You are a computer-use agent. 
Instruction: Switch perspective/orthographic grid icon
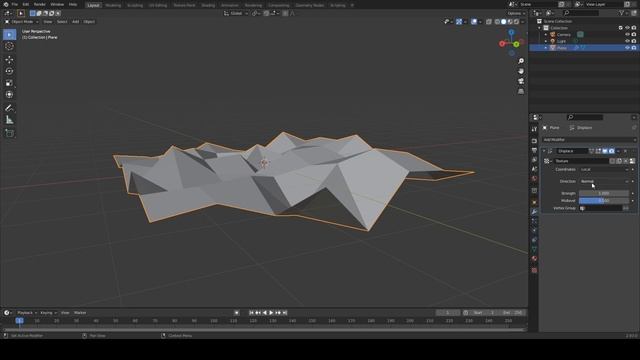pyautogui.click(x=521, y=91)
